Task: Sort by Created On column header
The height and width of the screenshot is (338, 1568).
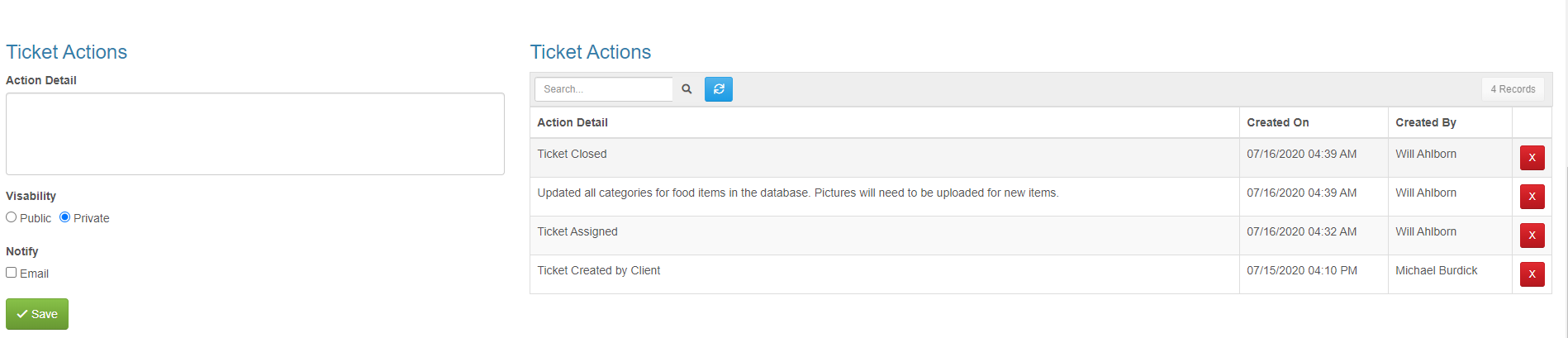Action: click(1278, 122)
